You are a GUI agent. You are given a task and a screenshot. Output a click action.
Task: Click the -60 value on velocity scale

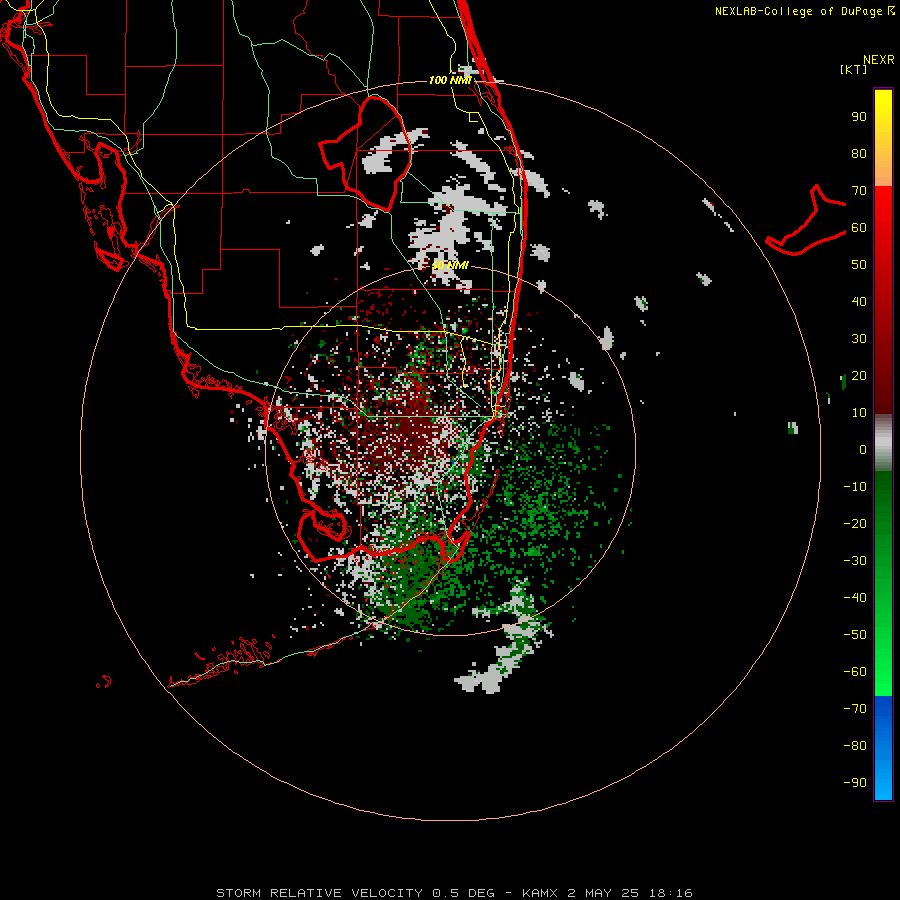pos(855,672)
